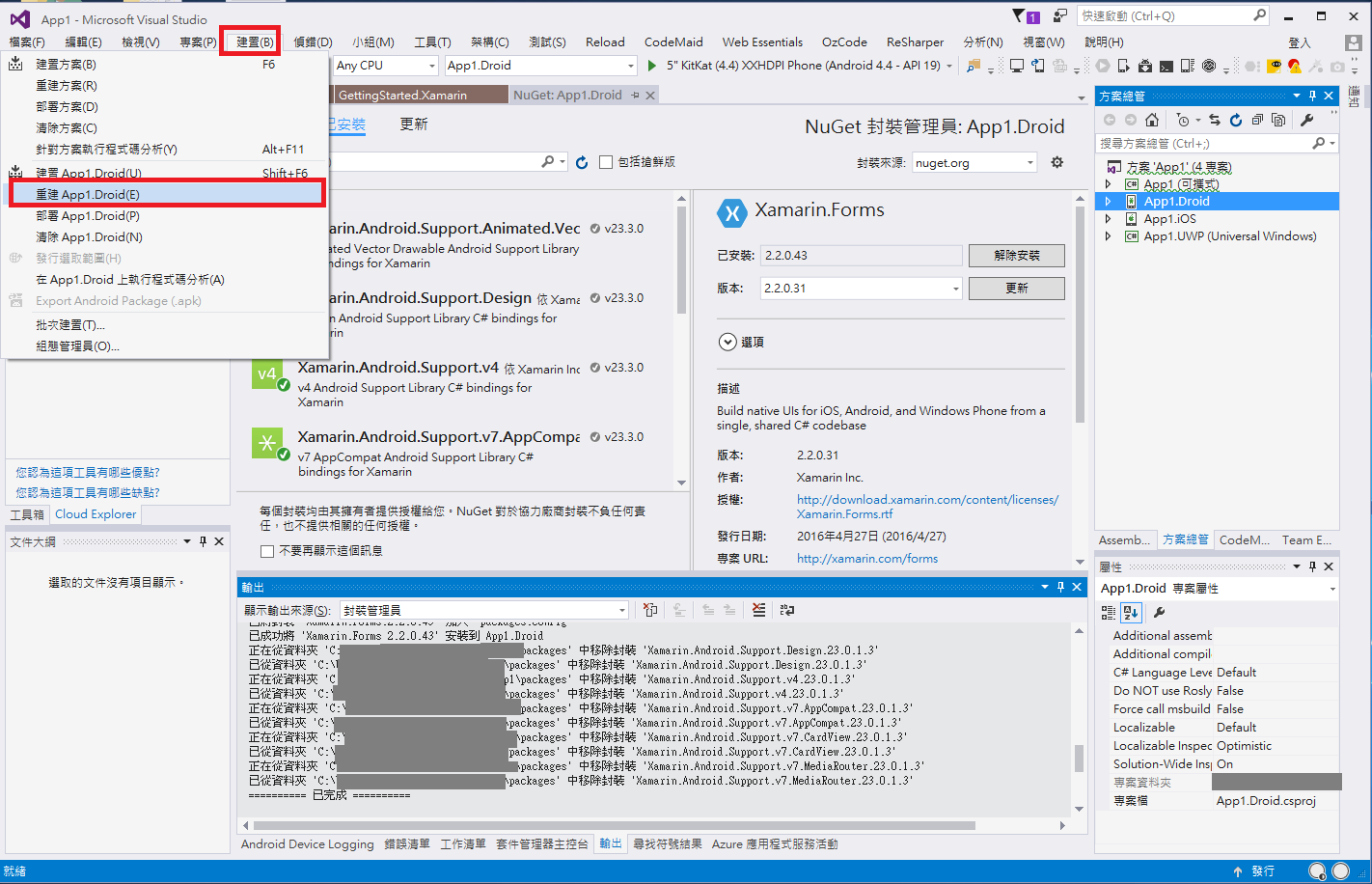
Task: Expand the App1.iOS project node
Action: point(1108,219)
